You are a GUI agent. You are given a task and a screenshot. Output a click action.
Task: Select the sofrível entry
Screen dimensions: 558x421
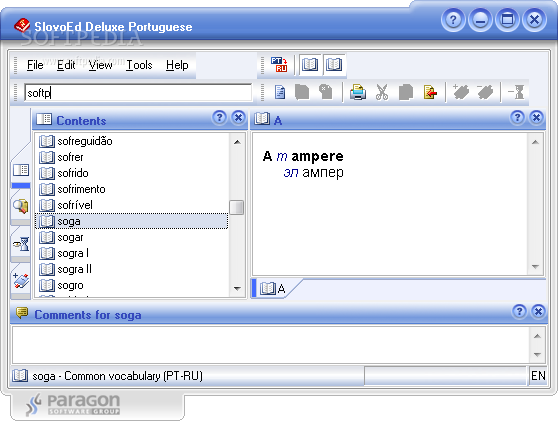click(131, 205)
